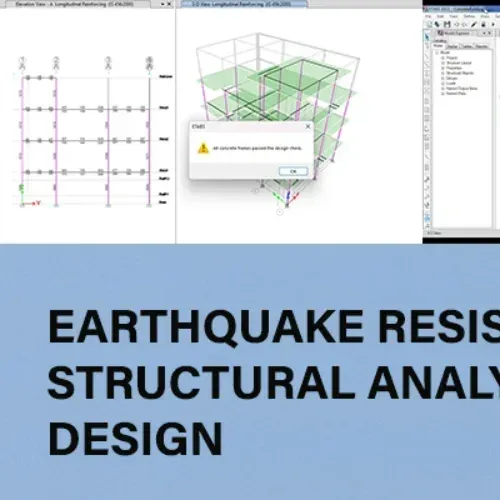Expand the Structural Objects tree node
This screenshot has width=500, height=500.
(x=443, y=73)
